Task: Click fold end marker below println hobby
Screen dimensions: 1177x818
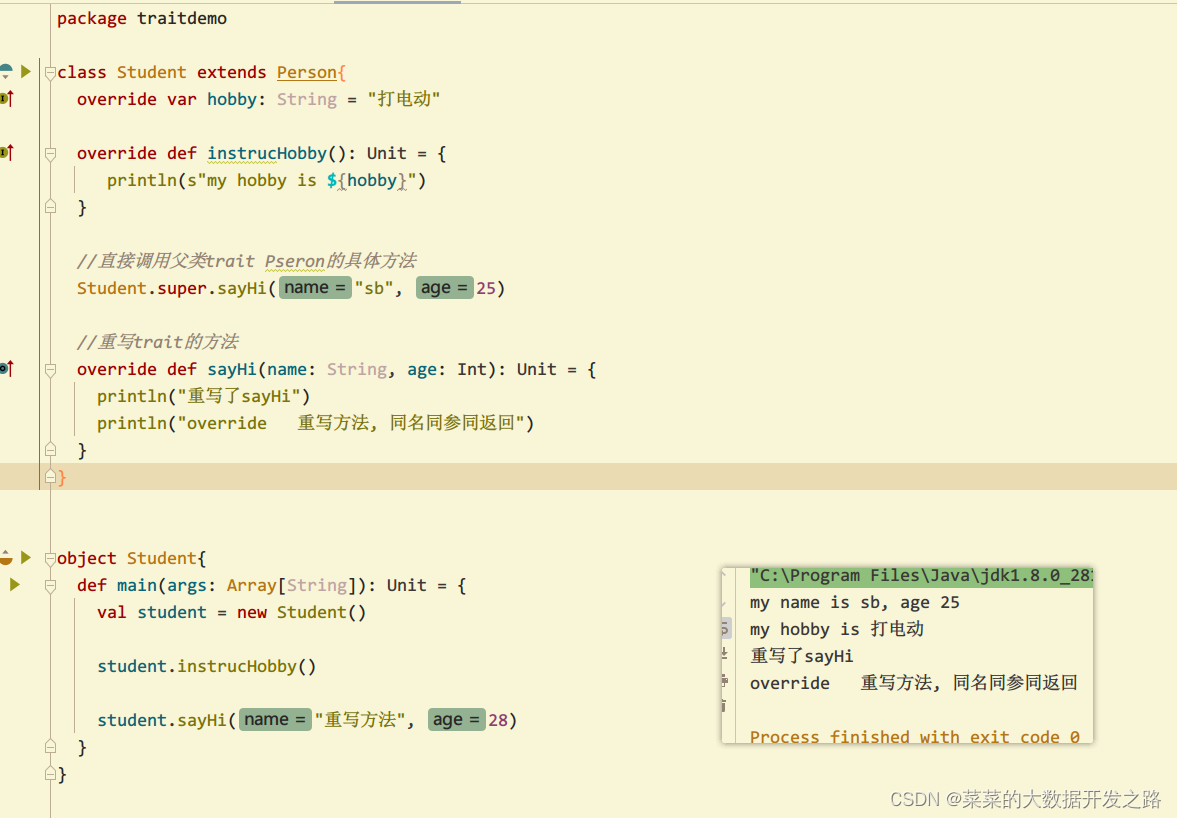Action: point(50,206)
